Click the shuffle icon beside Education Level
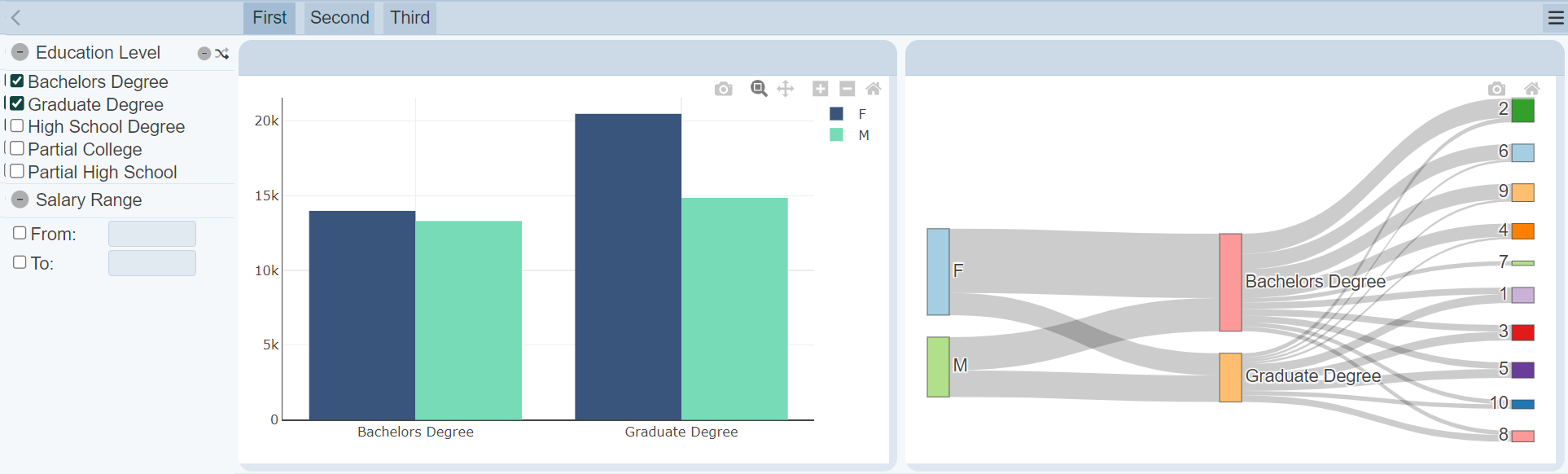The width and height of the screenshot is (1568, 474). [223, 53]
